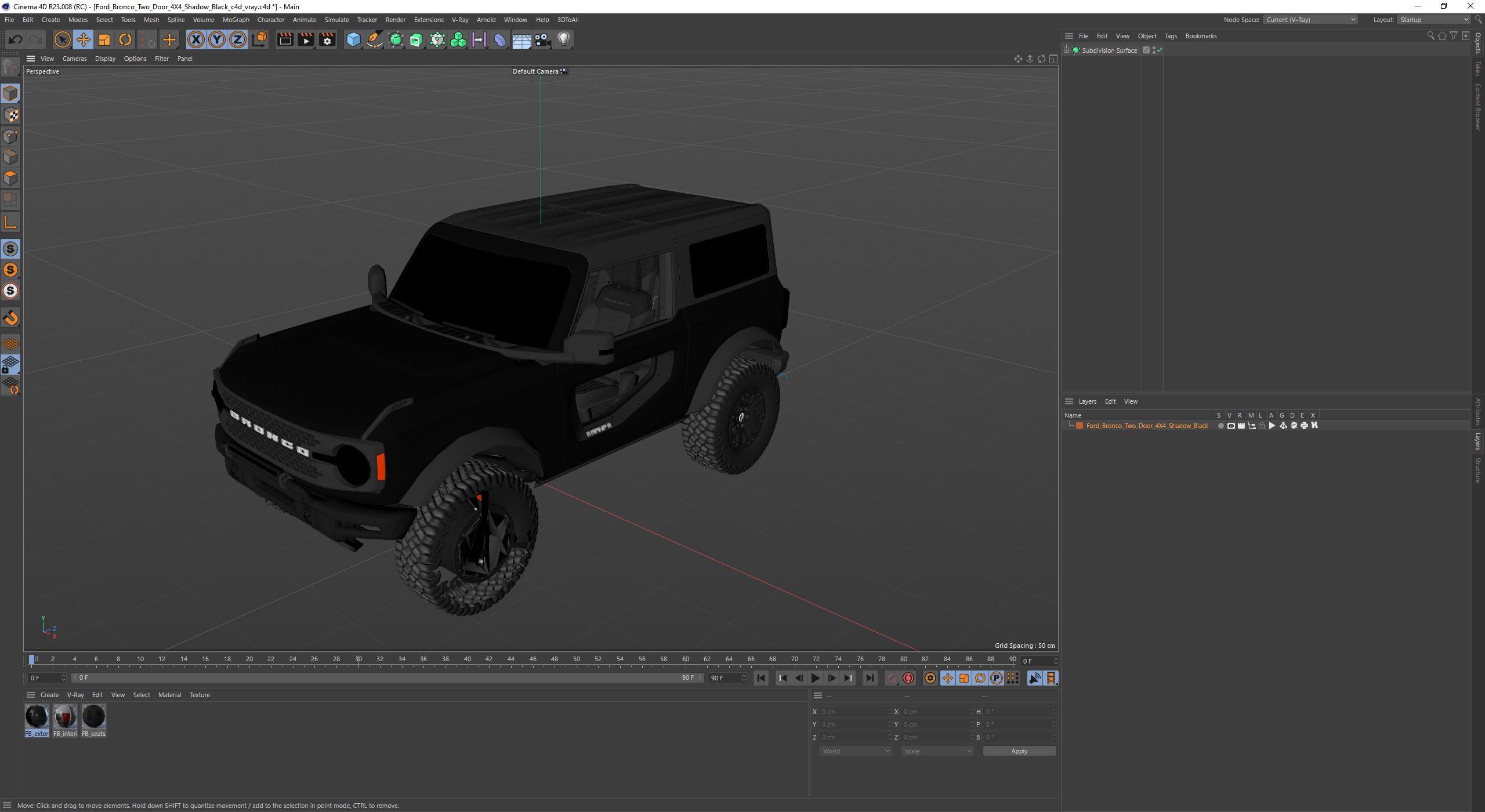Click the orange color swatch of Ford_Bronco layer
This screenshot has height=812, width=1485.
pos(1080,426)
